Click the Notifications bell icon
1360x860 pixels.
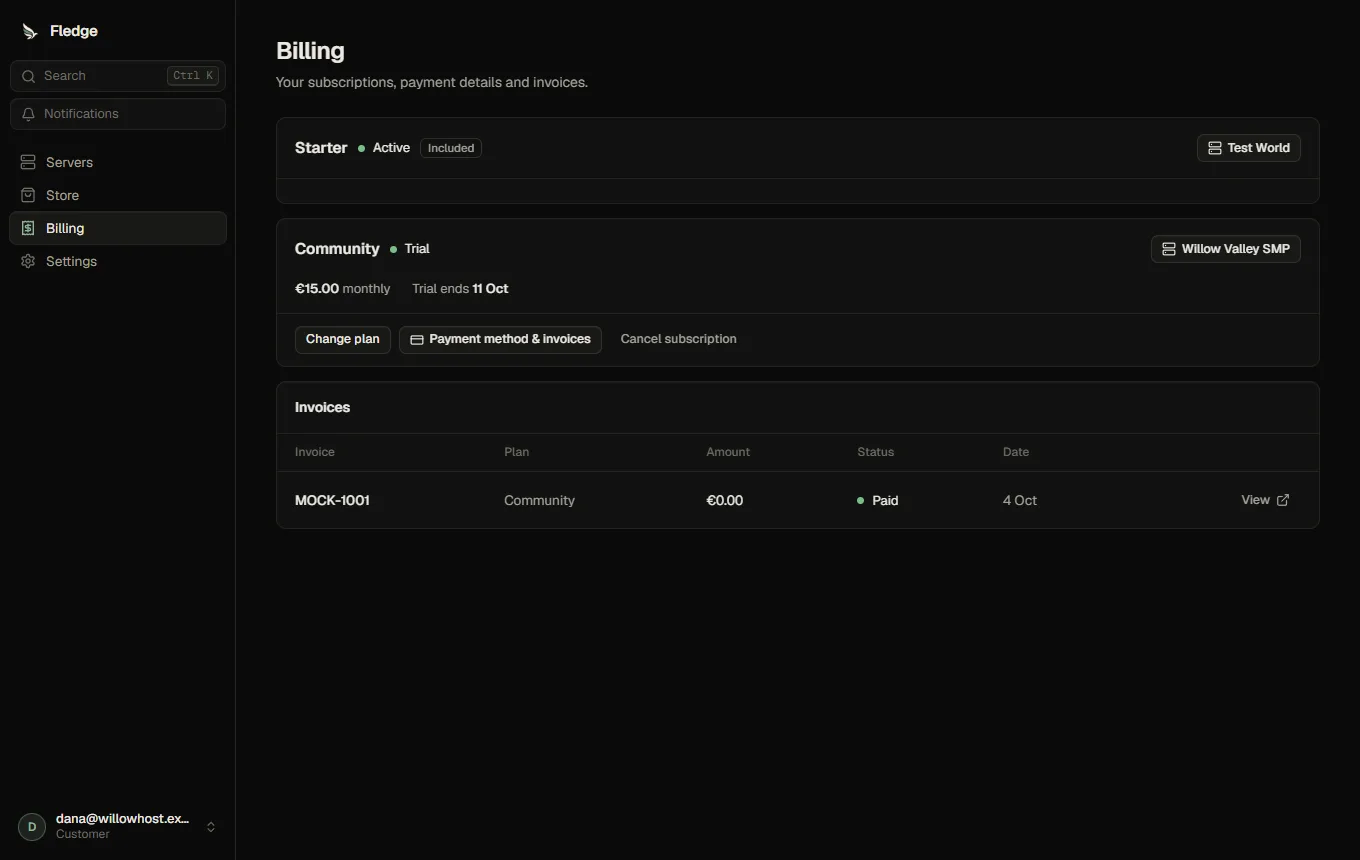click(28, 114)
